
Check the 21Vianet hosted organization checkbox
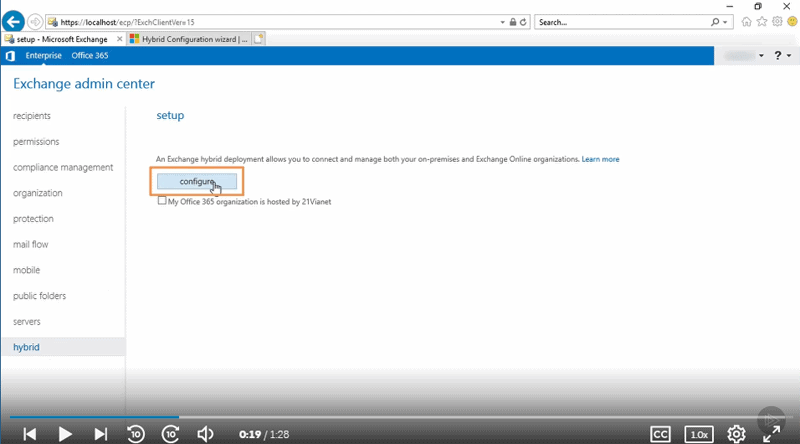click(x=162, y=201)
